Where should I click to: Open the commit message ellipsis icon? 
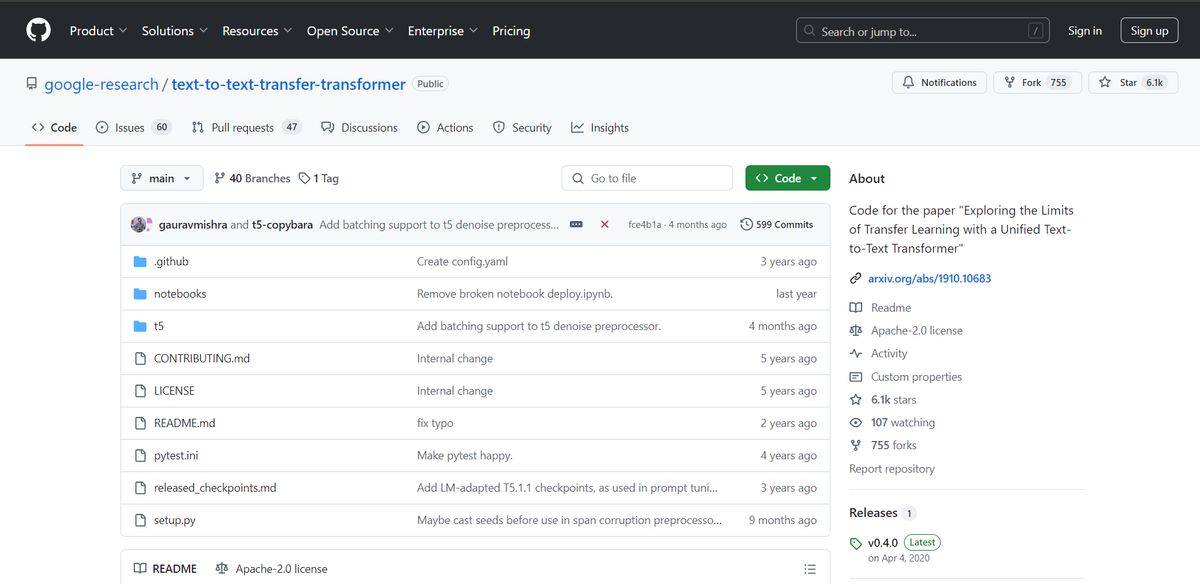click(x=576, y=225)
